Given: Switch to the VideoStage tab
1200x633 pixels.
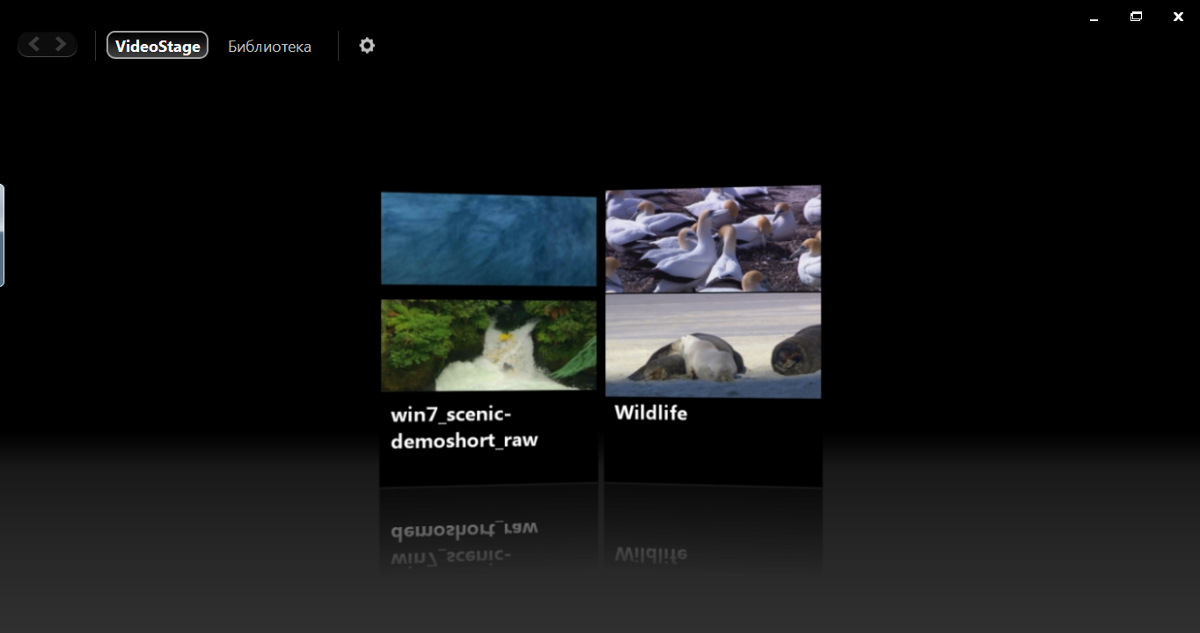Looking at the screenshot, I should coord(157,45).
